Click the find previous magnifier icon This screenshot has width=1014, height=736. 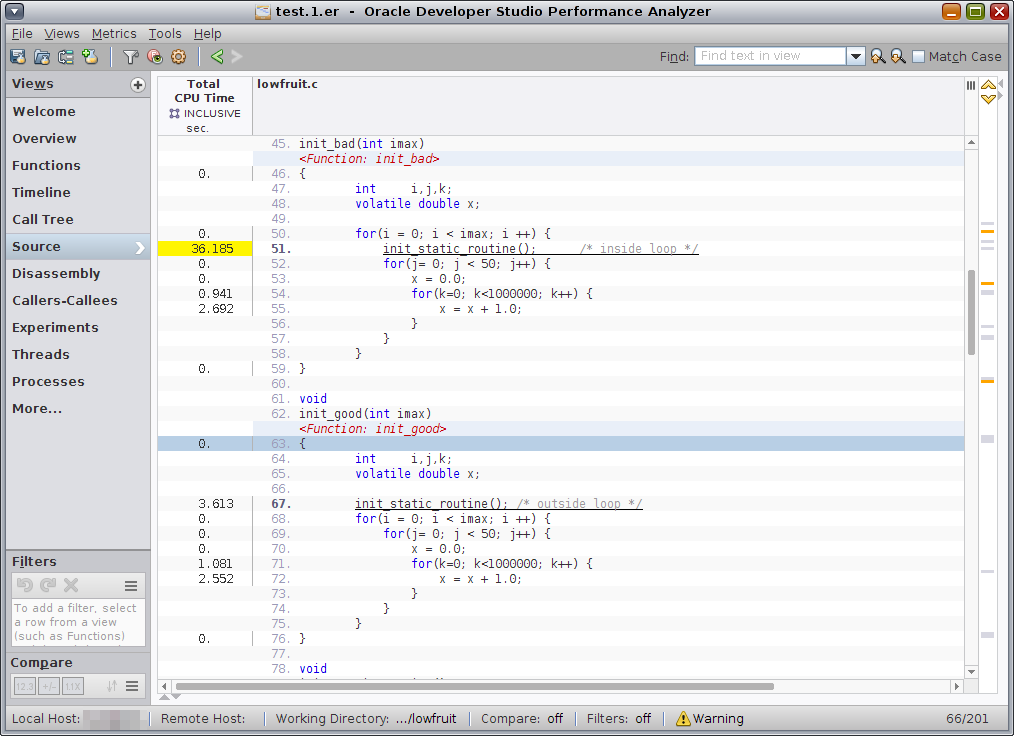point(877,57)
